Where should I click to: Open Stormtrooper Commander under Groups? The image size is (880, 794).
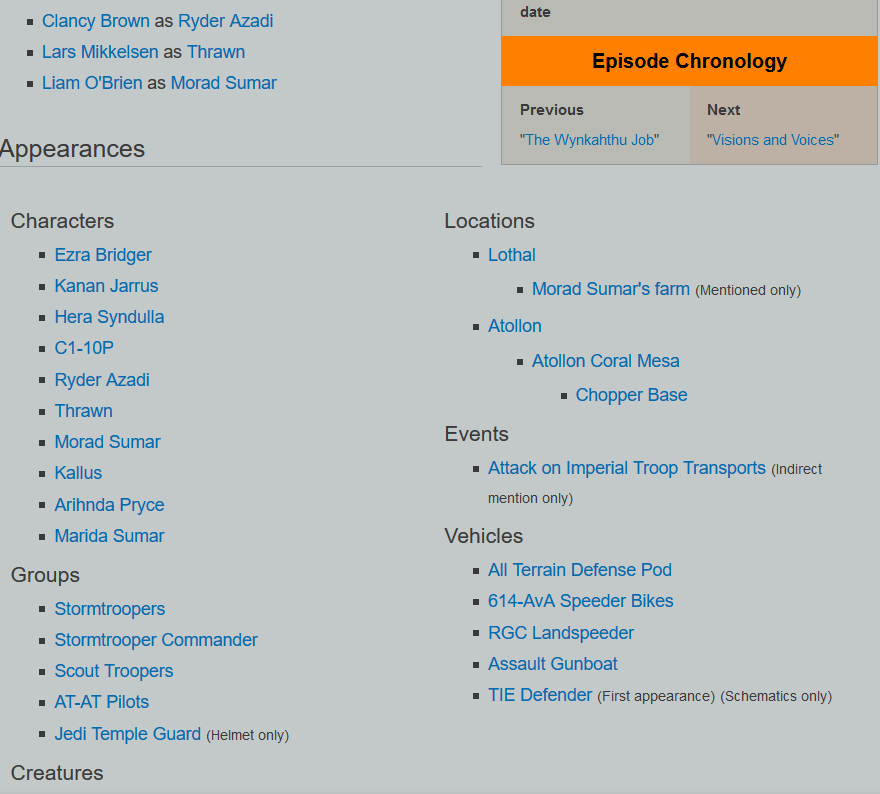[156, 640]
